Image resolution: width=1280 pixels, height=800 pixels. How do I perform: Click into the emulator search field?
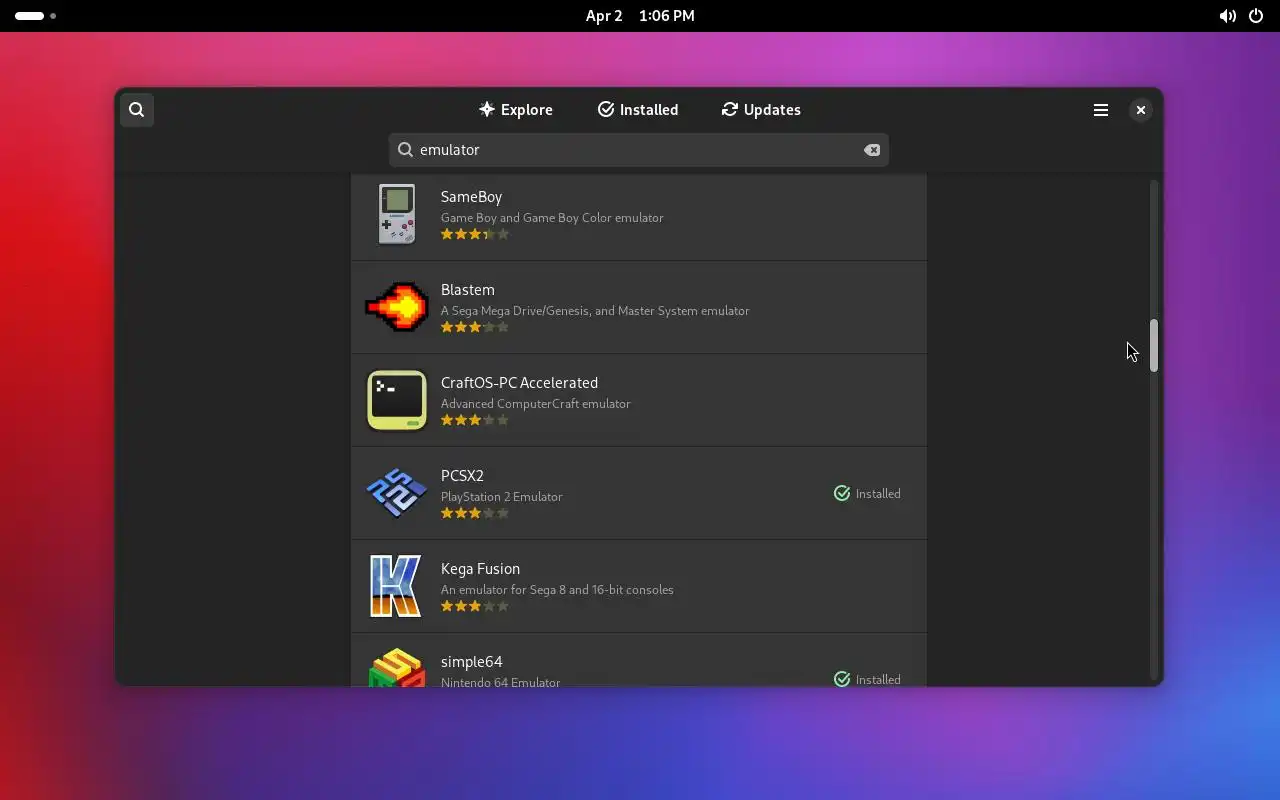(x=639, y=150)
